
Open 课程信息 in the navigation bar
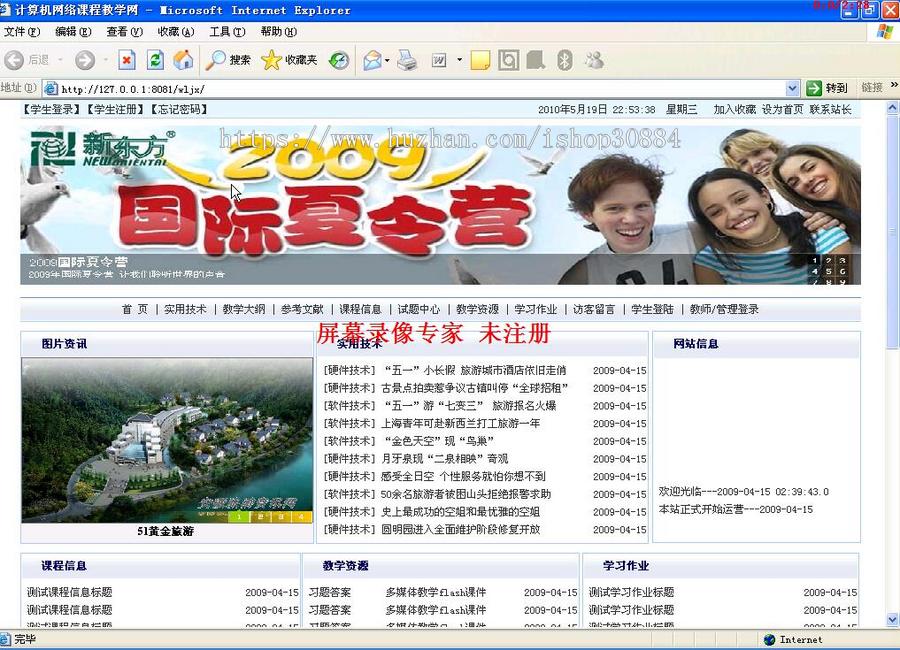360,309
